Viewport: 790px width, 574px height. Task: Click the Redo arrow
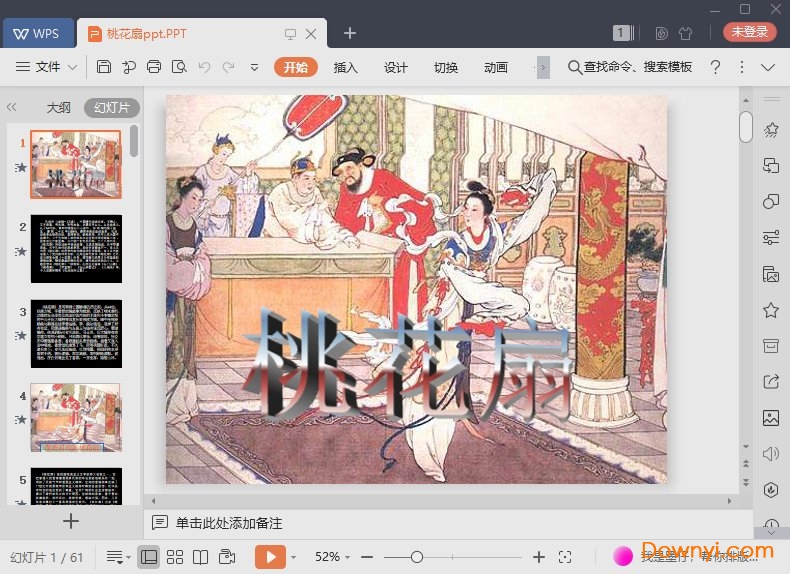coord(229,67)
